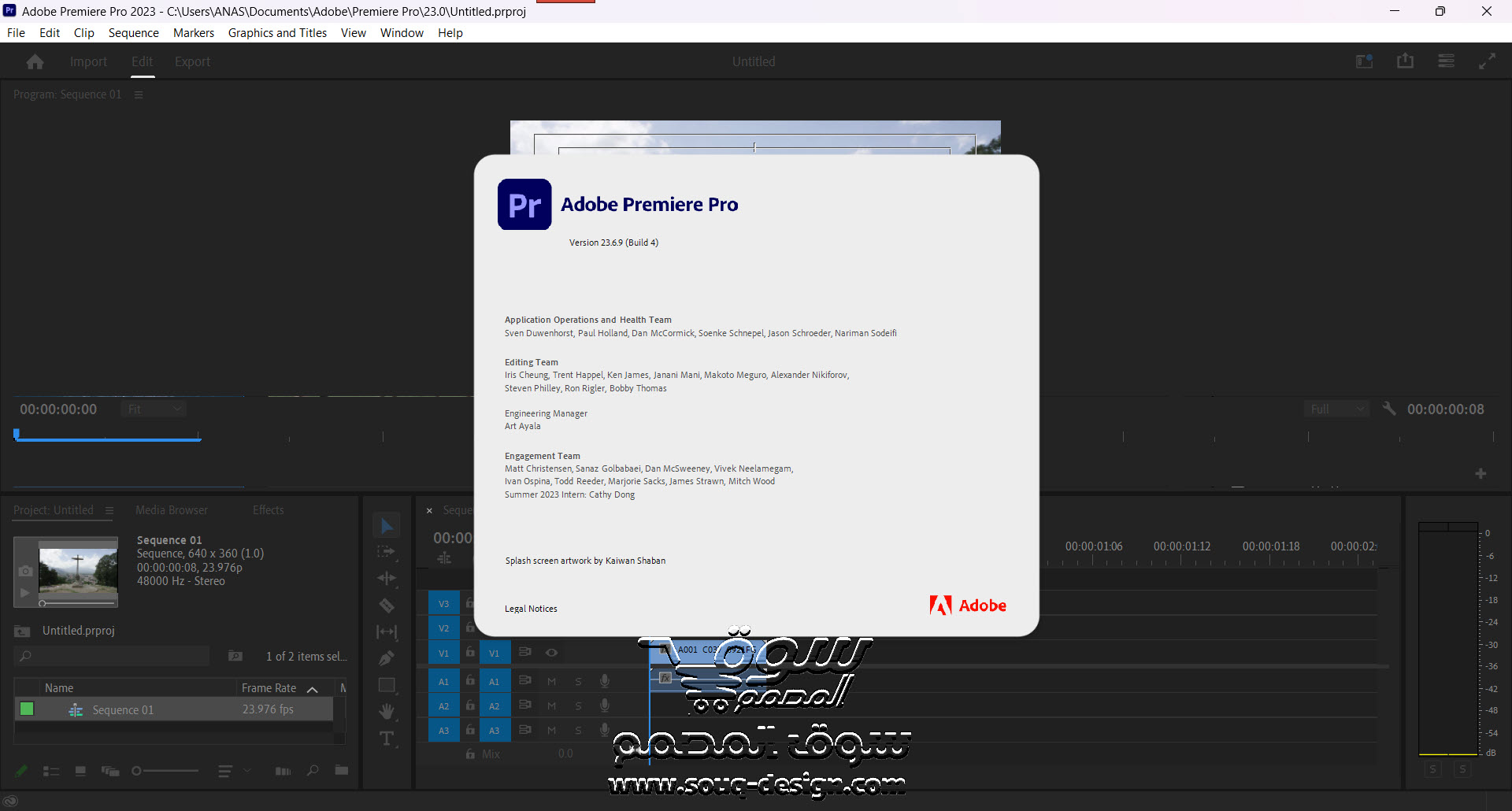
Task: Open Program Monitor settings wrench
Action: click(x=1389, y=409)
